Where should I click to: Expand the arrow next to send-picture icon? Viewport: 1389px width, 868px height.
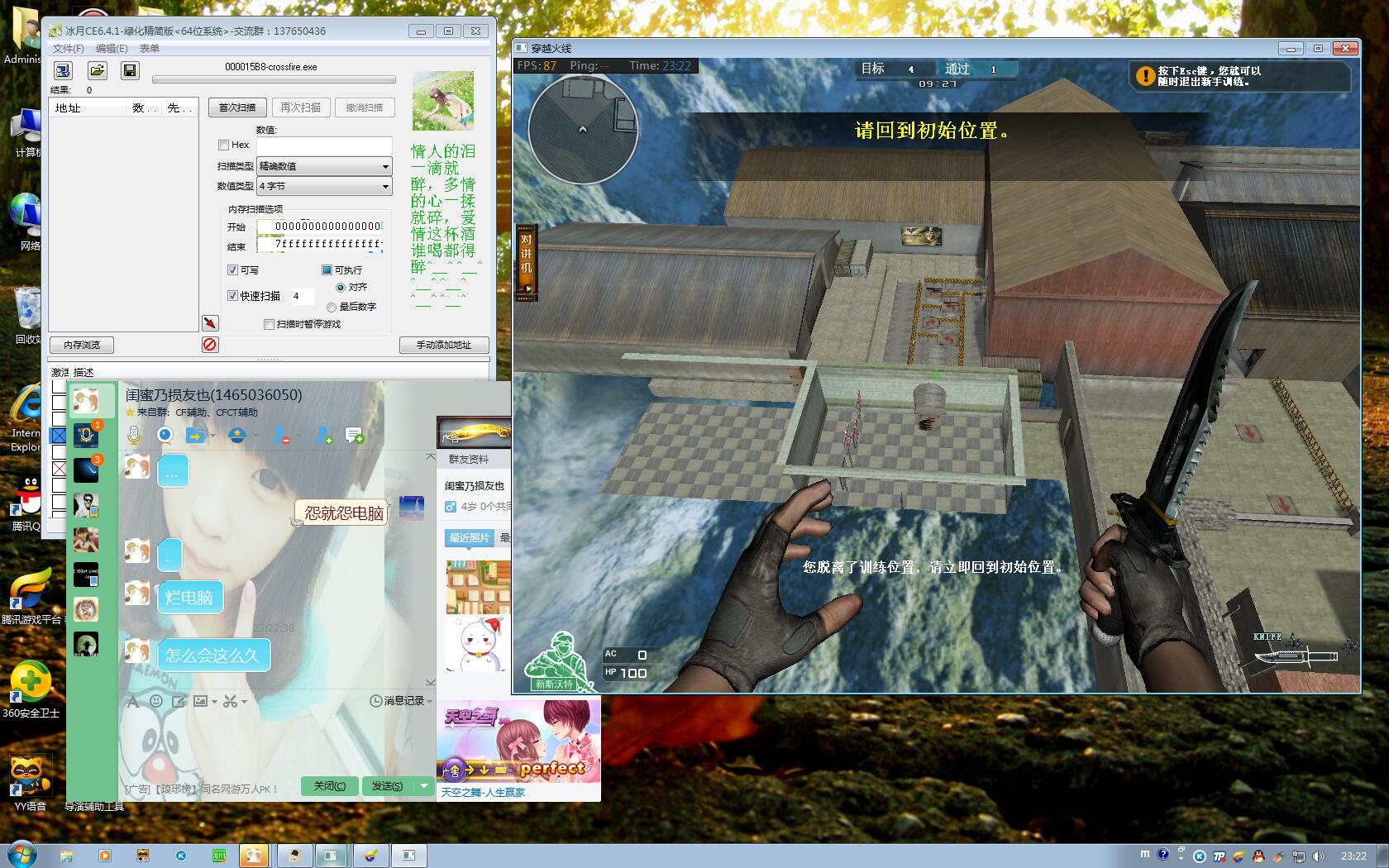(x=214, y=702)
